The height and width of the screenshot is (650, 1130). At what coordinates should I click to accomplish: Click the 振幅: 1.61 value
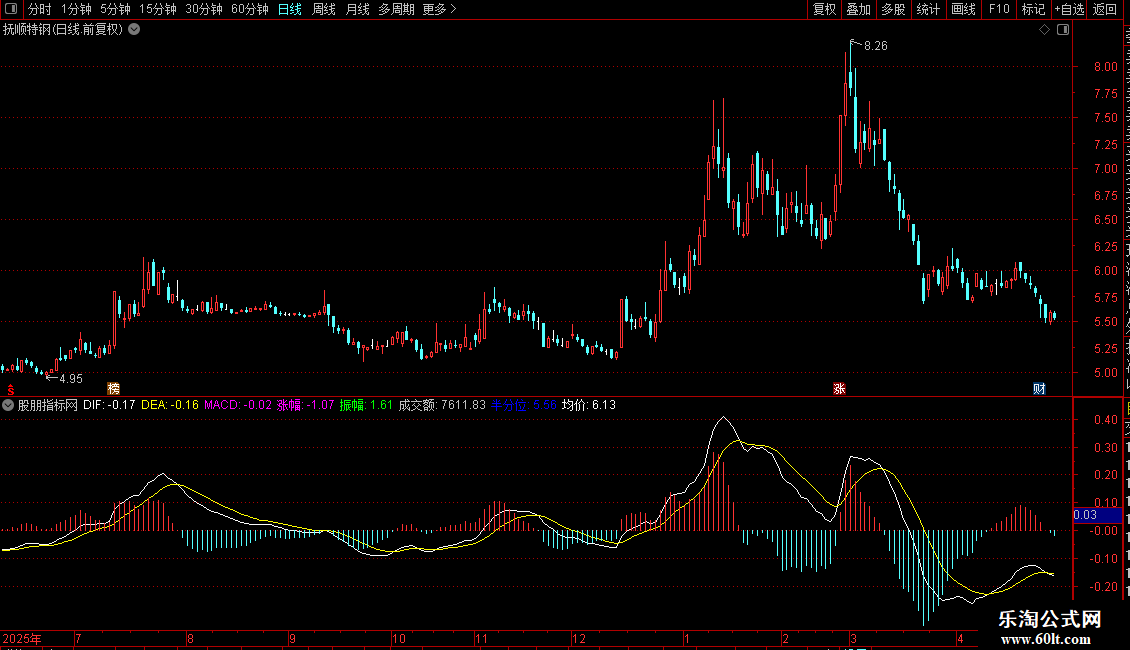click(x=366, y=405)
